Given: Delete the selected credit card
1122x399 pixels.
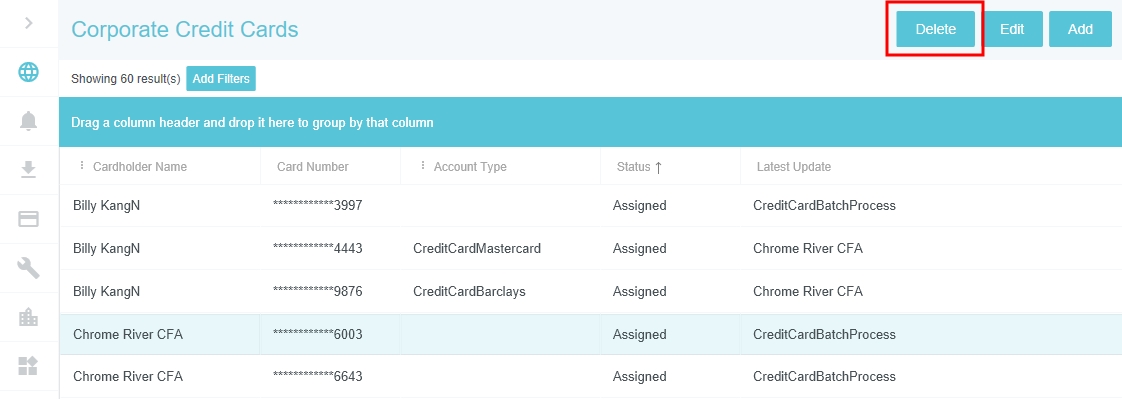Looking at the screenshot, I should point(935,29).
